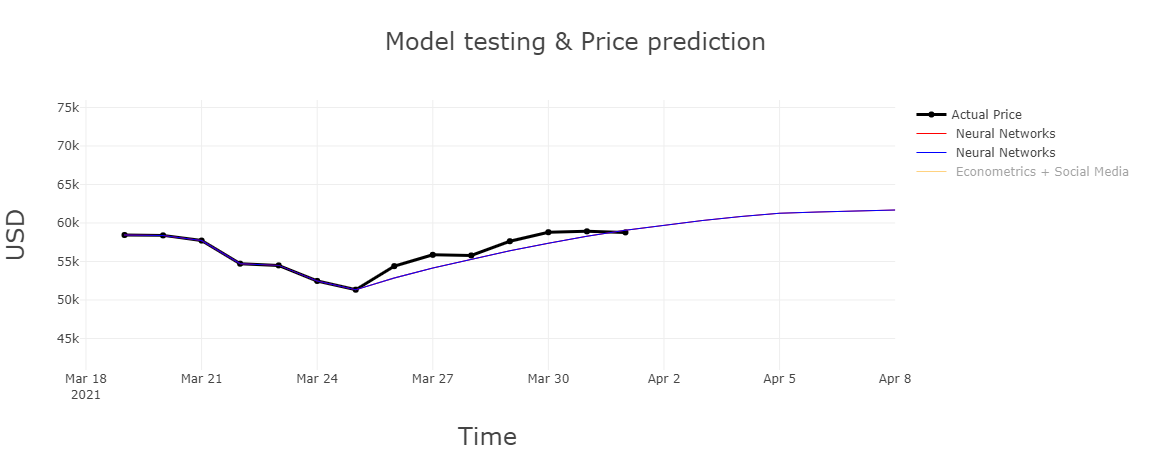Toggle the Actual Price legend entry

tap(986, 114)
